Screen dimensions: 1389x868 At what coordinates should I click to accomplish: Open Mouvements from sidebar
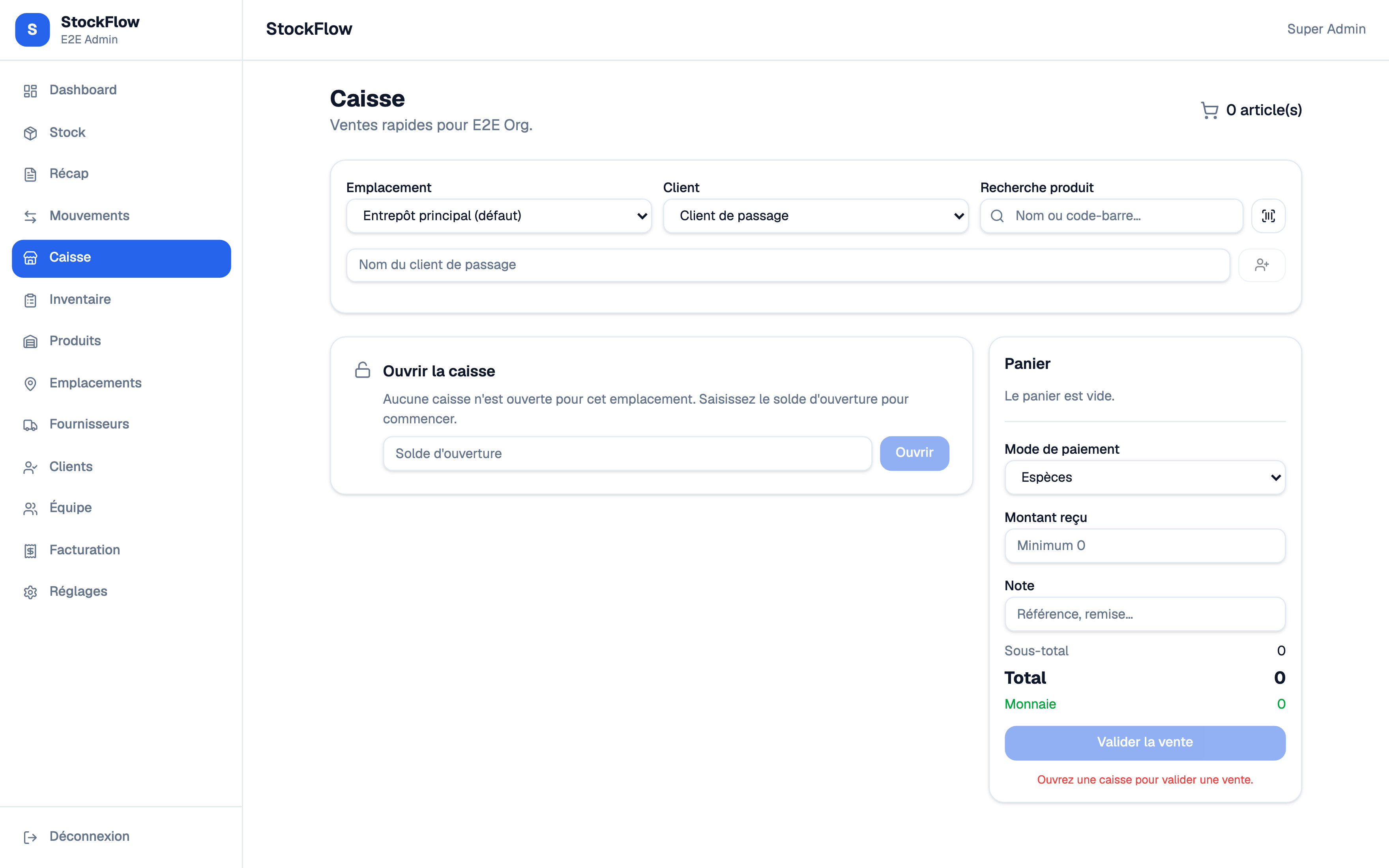[x=121, y=216]
